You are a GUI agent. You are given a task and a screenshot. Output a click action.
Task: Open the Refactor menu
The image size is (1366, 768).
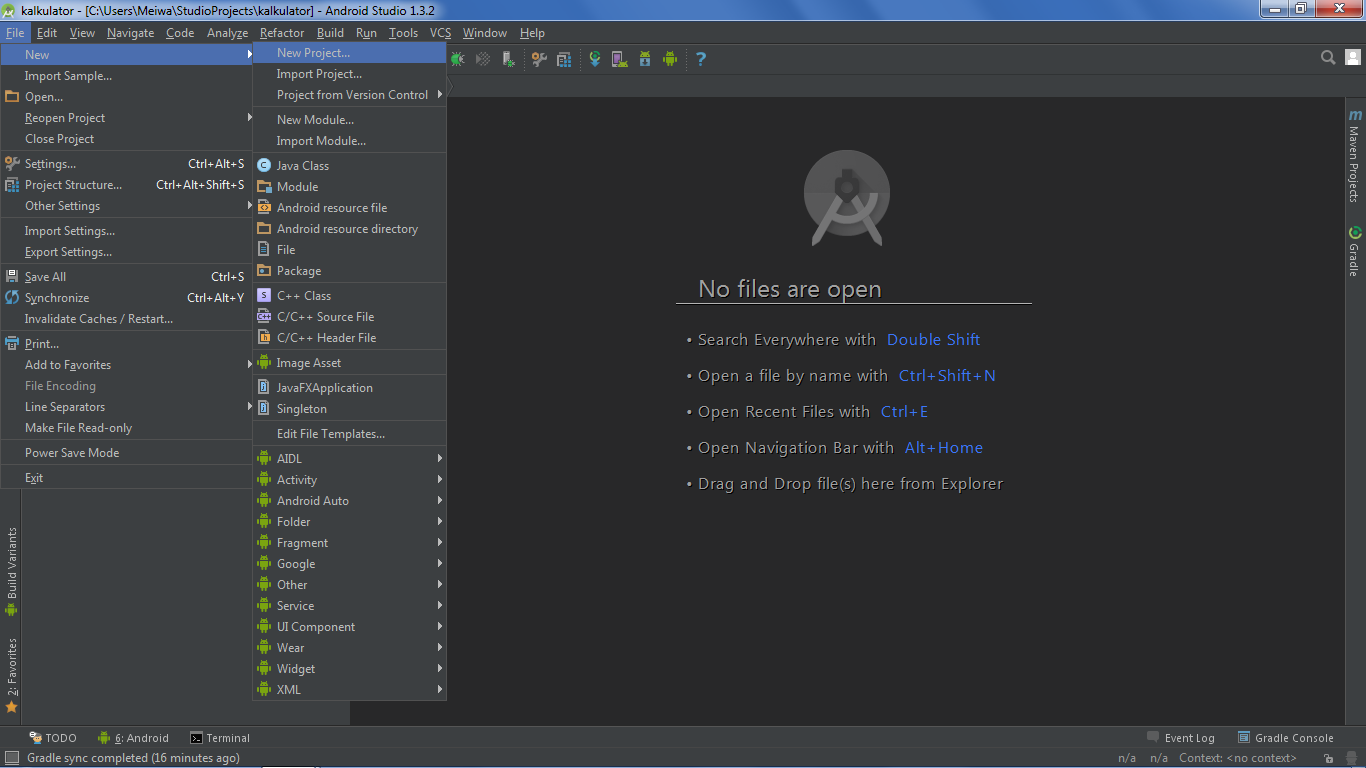[x=282, y=33]
